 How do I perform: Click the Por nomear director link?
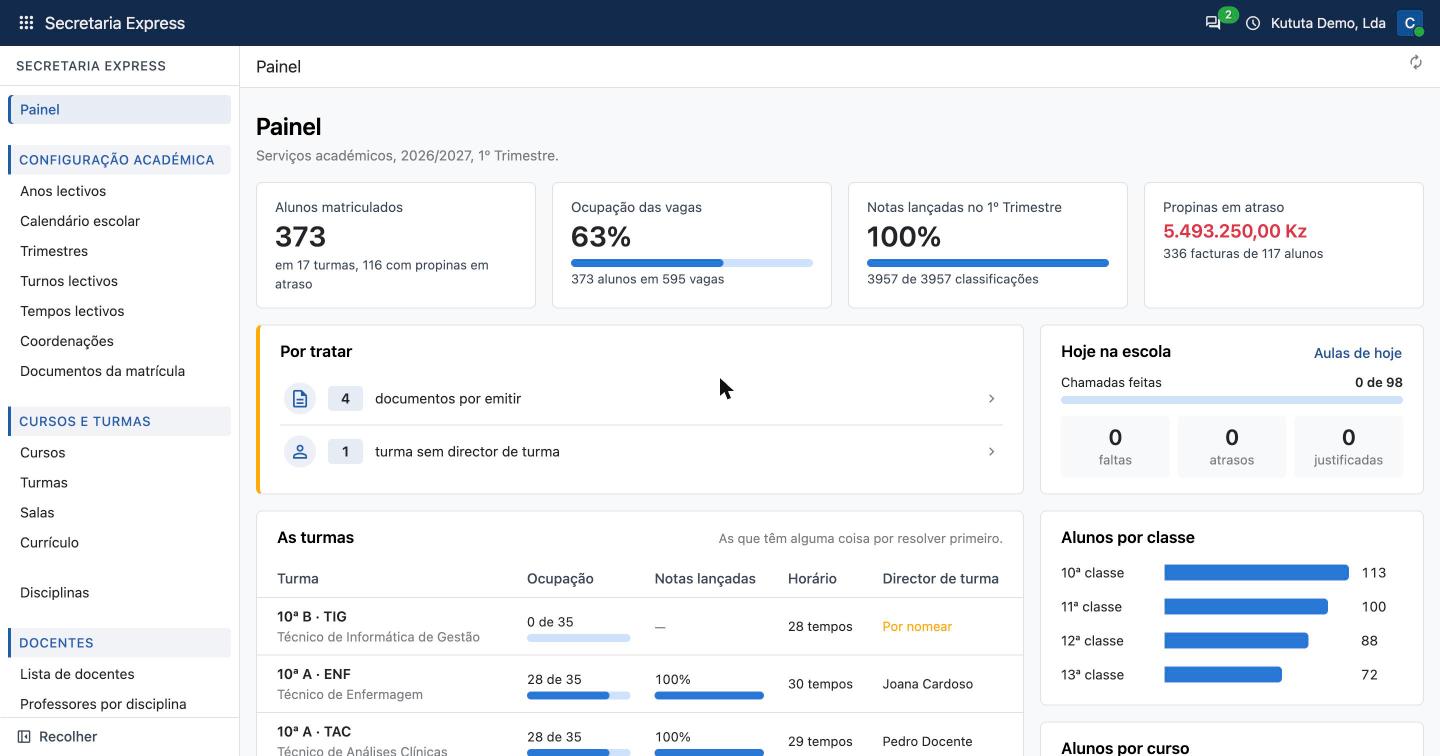[x=917, y=627]
